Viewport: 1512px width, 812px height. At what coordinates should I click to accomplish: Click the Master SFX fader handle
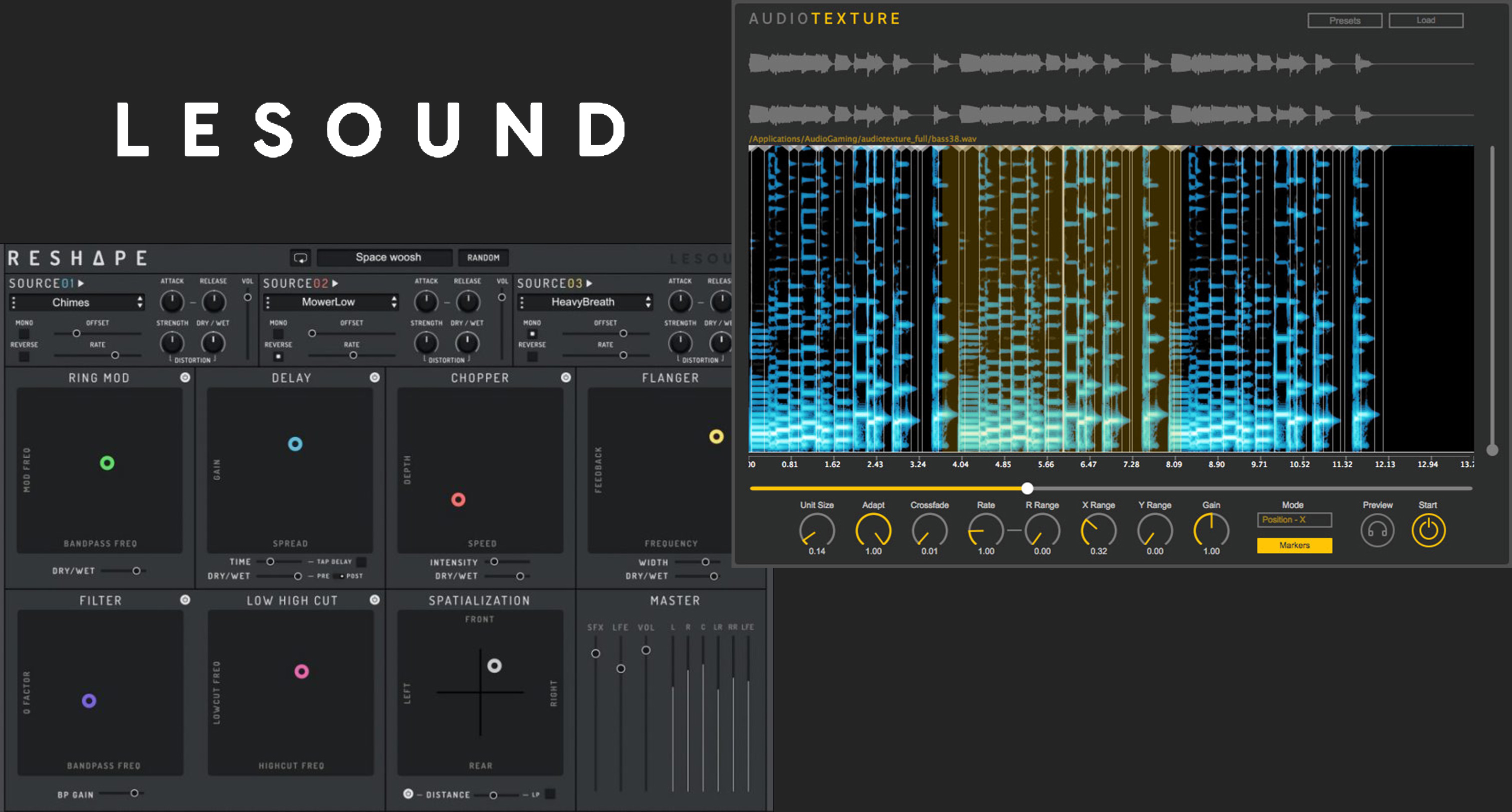[595, 653]
